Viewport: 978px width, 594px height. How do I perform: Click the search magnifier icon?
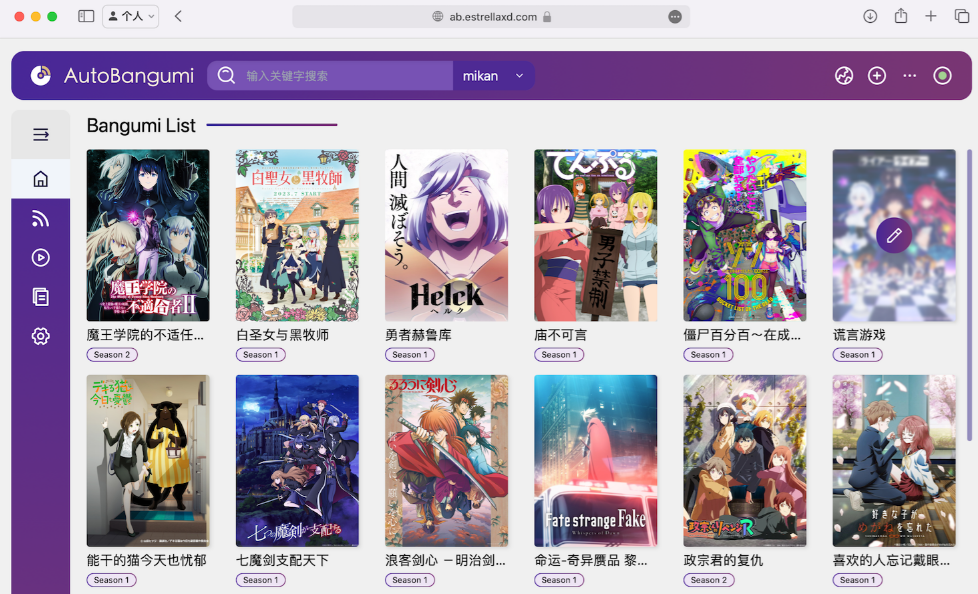[226, 75]
